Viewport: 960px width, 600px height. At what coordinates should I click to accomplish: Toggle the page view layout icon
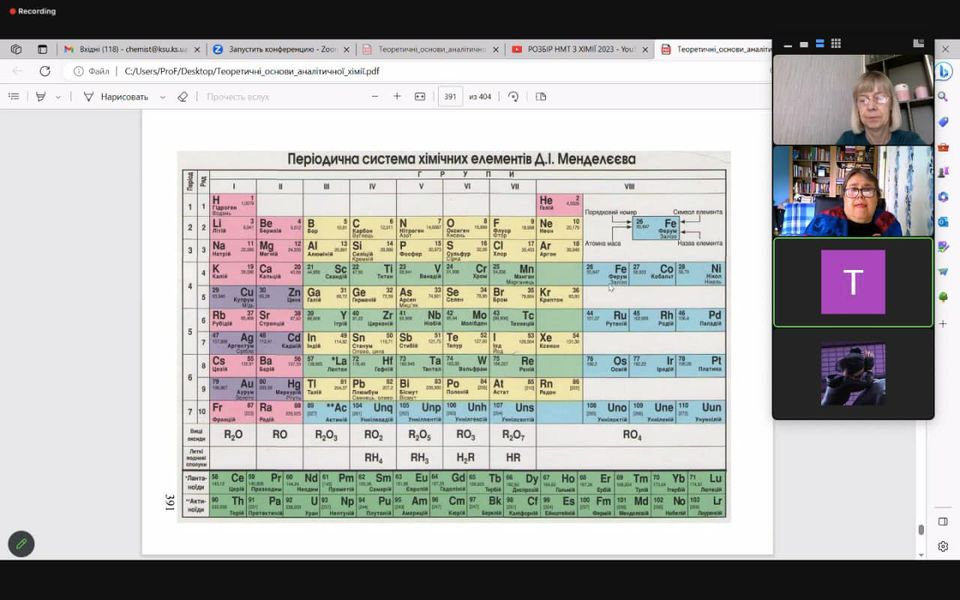pyautogui.click(x=541, y=97)
